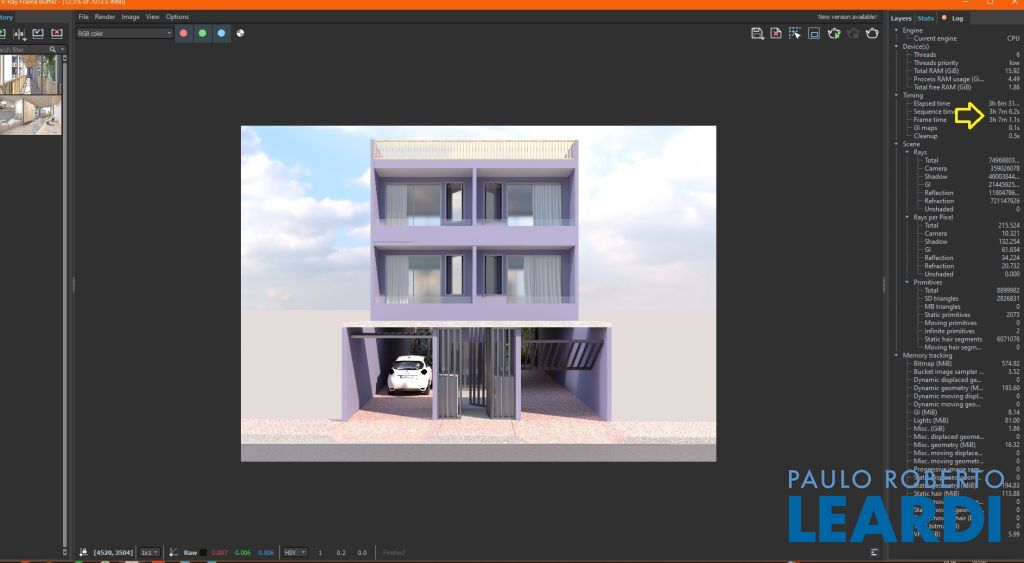Image resolution: width=1024 pixels, height=563 pixels.
Task: Click the black Raw color swatch
Action: (x=205, y=552)
